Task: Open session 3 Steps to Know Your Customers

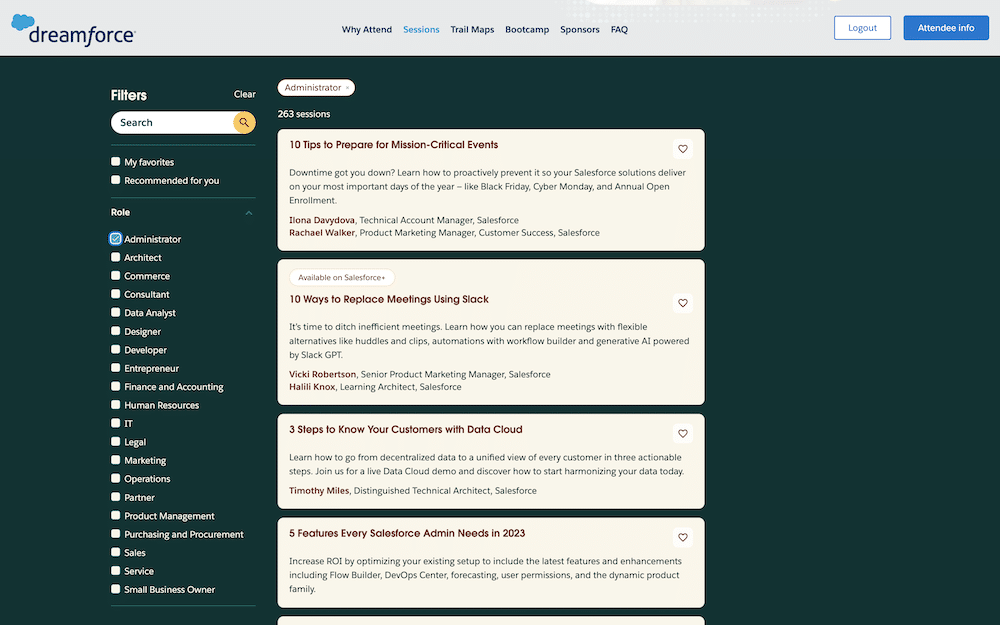Action: [406, 429]
